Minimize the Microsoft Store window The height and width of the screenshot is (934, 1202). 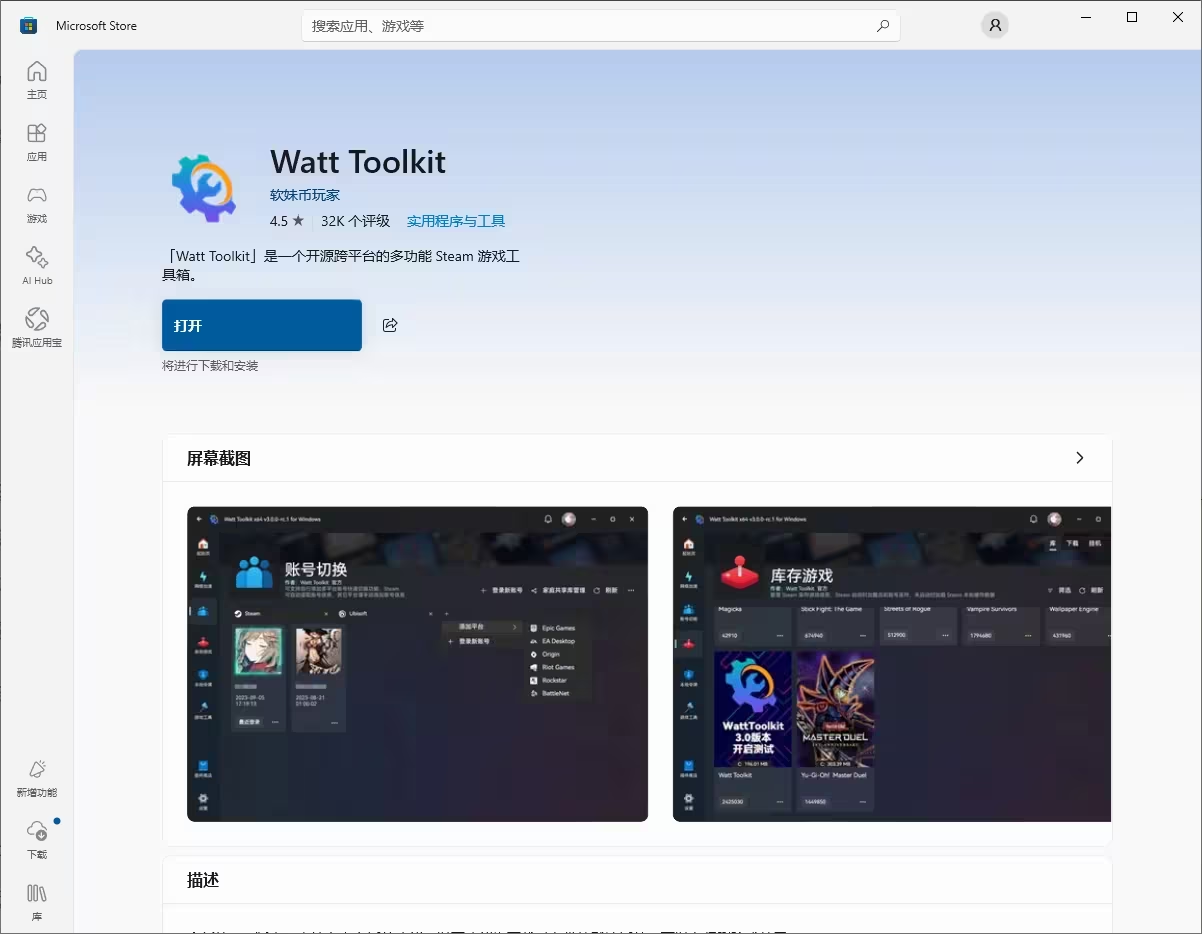pos(1086,17)
